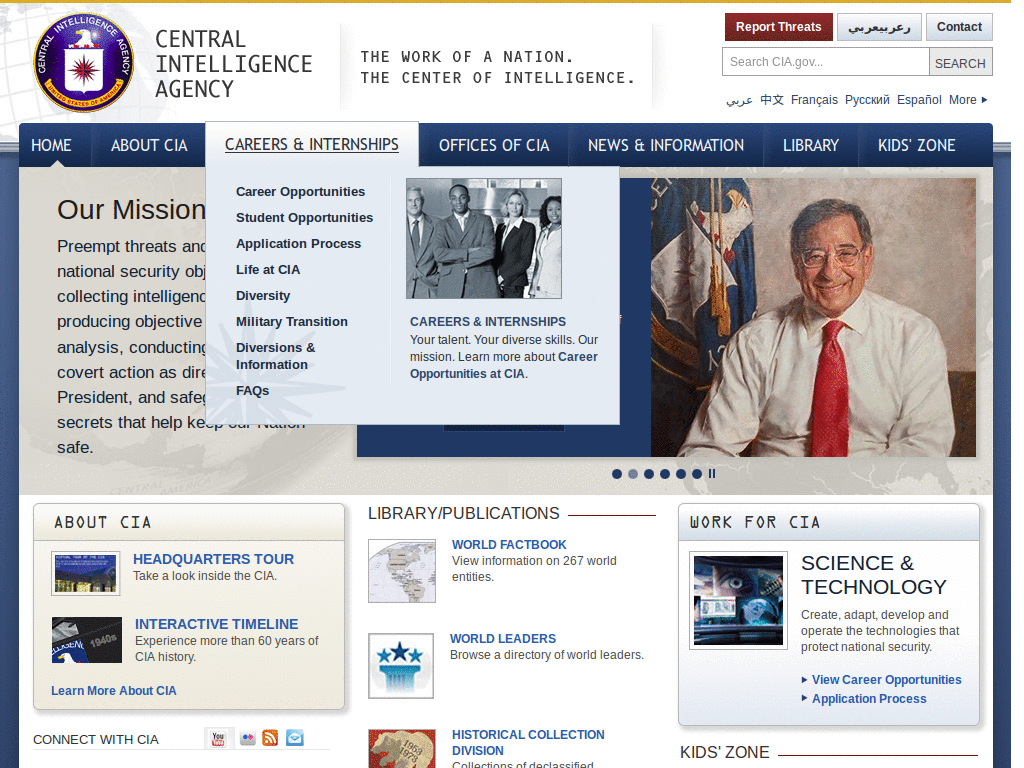Click the Careers & Internships group photo

pyautogui.click(x=483, y=238)
